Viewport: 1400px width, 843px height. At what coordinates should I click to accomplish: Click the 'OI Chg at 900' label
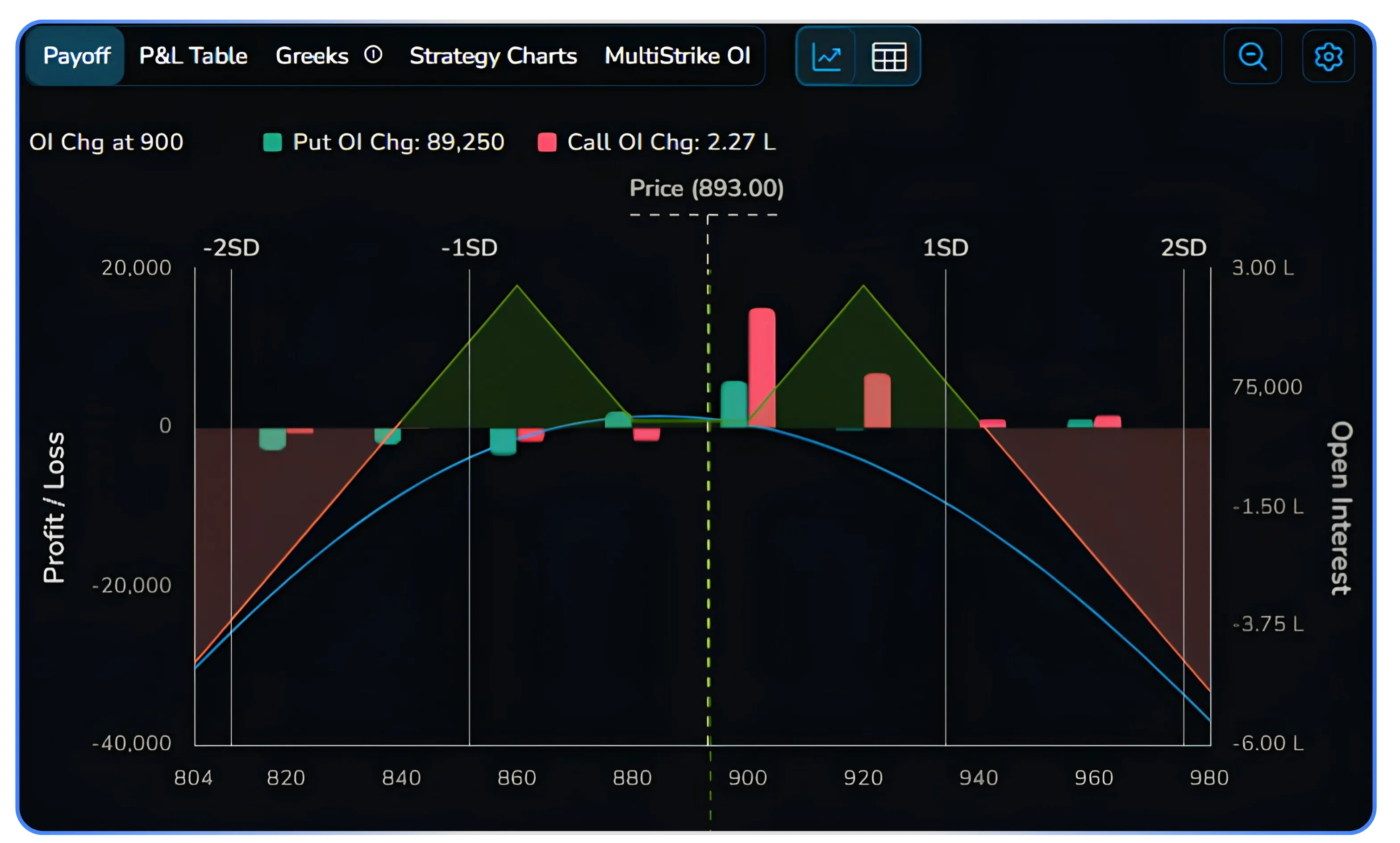pos(106,142)
